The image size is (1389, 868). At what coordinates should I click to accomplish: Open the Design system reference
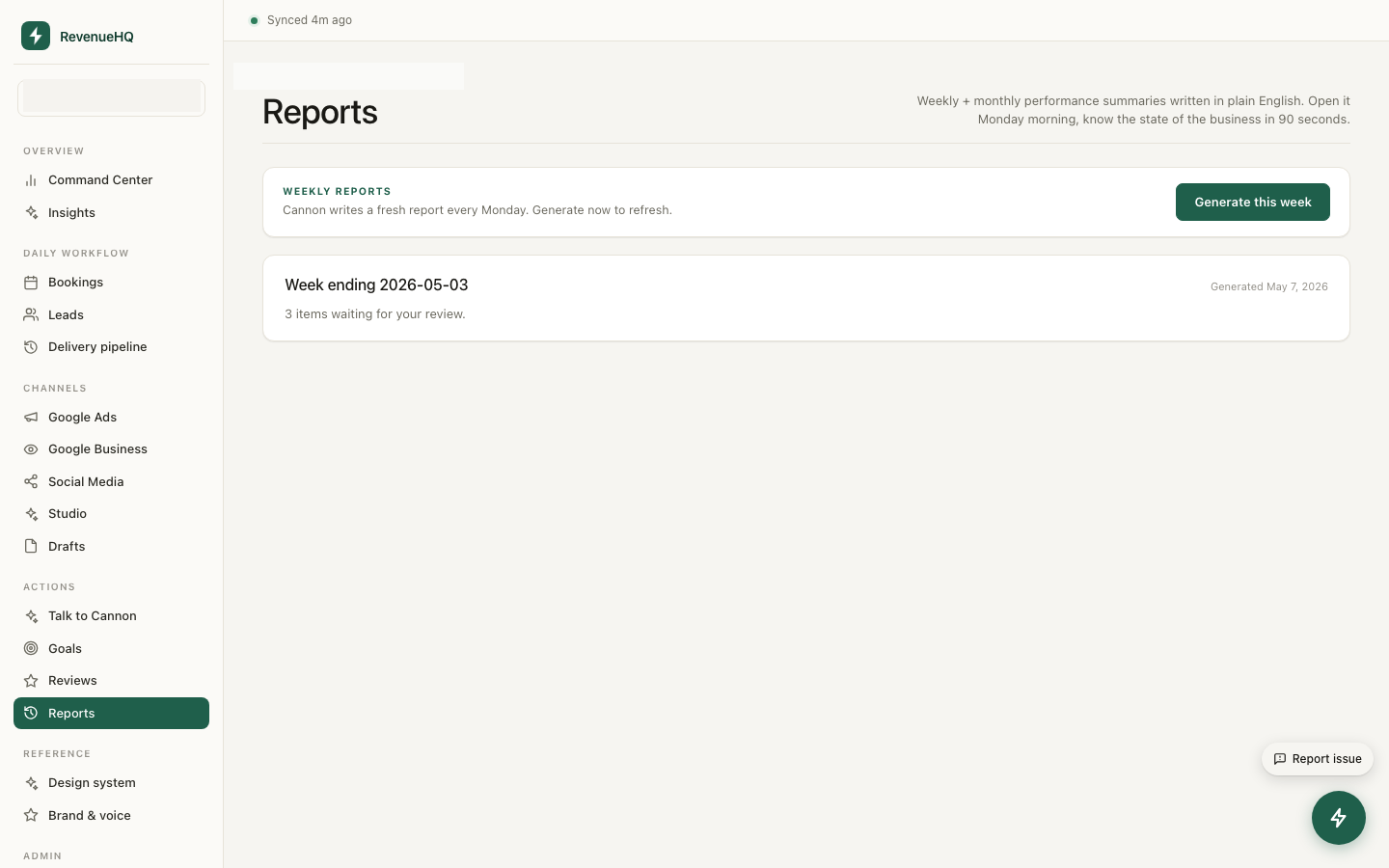111,783
